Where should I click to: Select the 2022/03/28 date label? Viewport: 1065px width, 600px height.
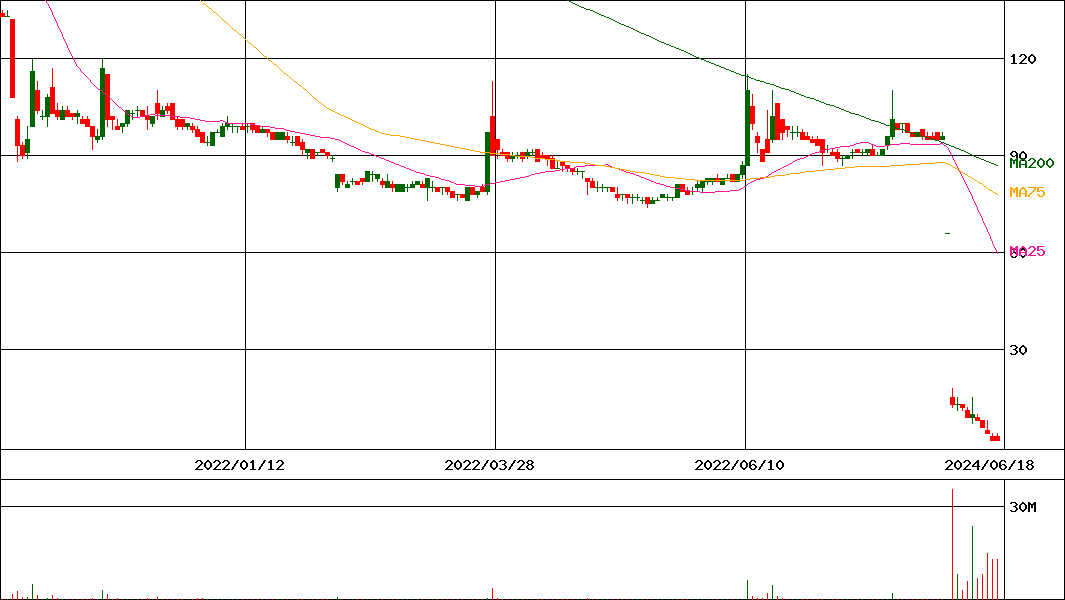(490, 465)
